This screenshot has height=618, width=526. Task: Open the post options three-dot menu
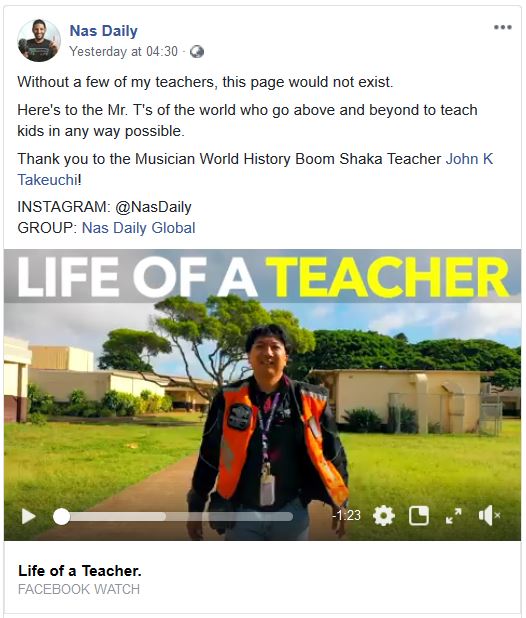[503, 27]
